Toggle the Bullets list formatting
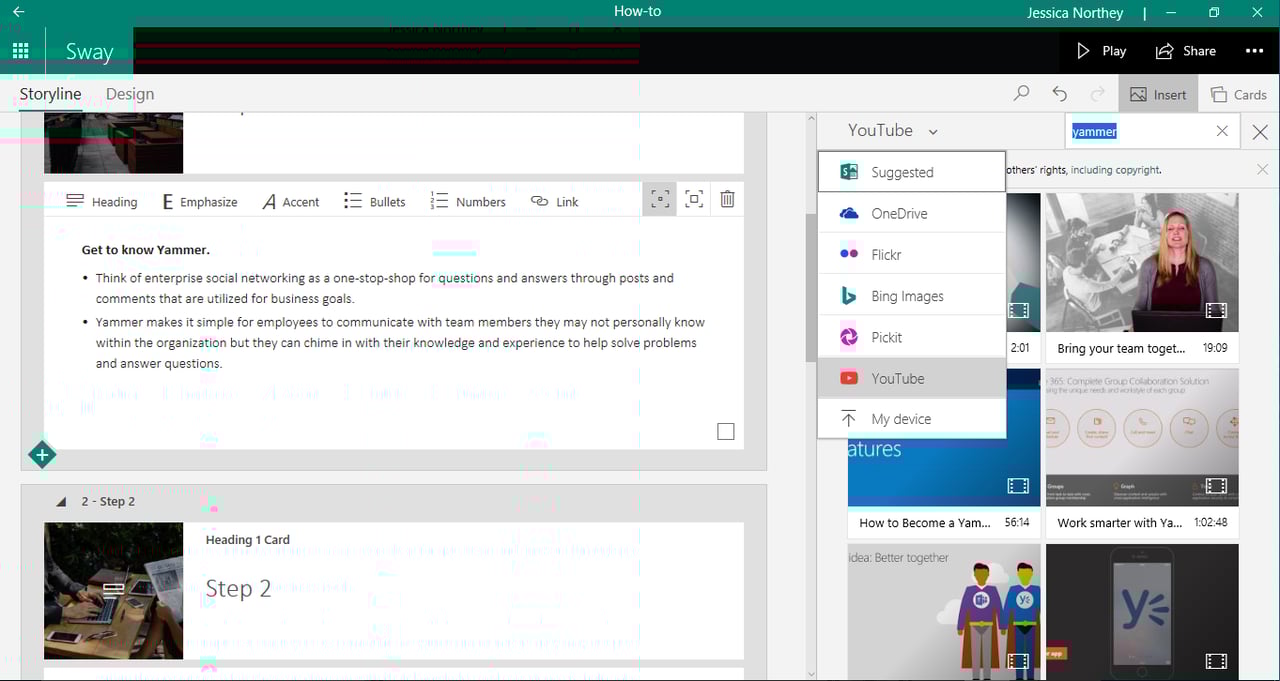The image size is (1280, 681). pos(374,201)
